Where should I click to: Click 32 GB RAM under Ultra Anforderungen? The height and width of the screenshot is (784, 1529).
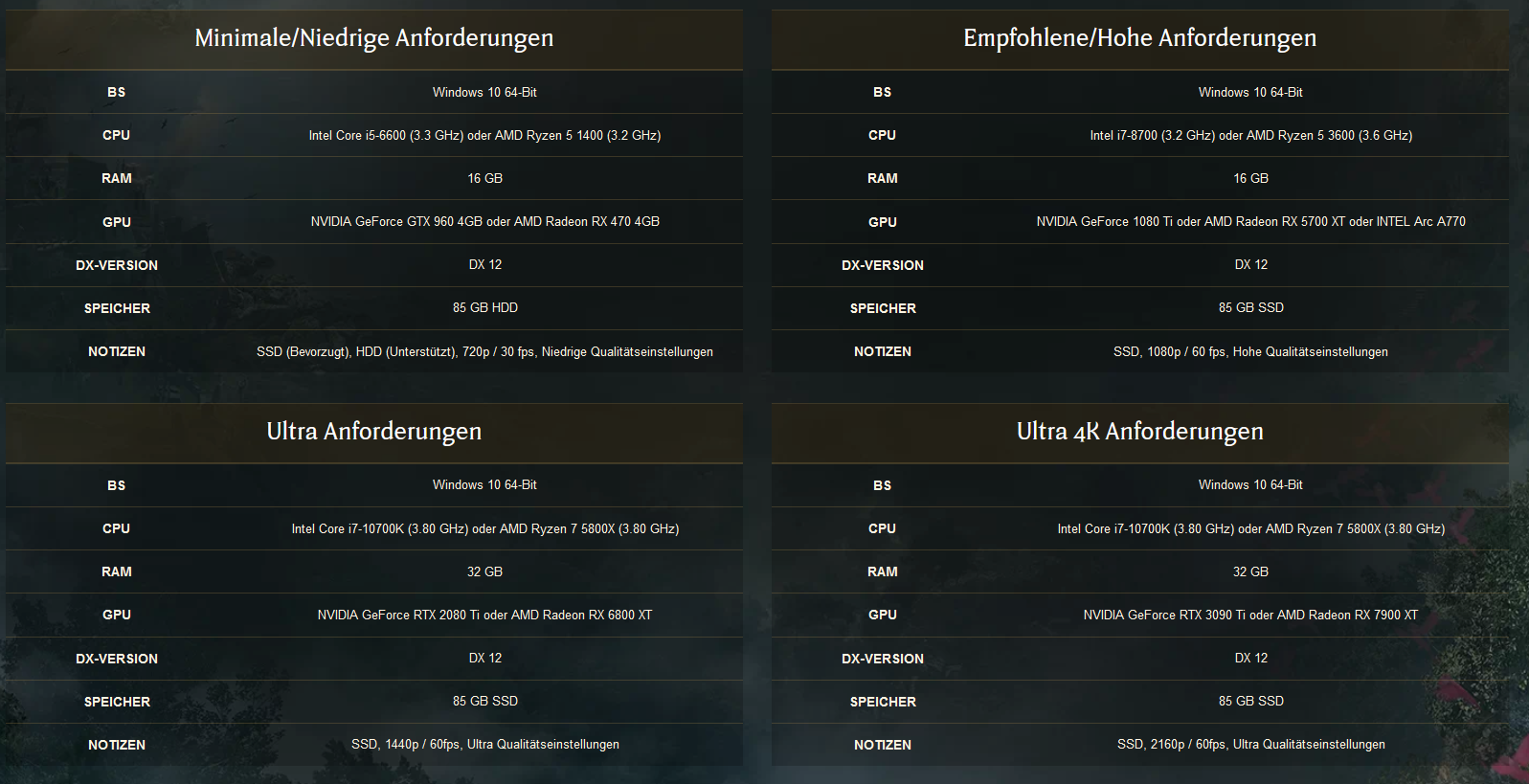(x=484, y=571)
